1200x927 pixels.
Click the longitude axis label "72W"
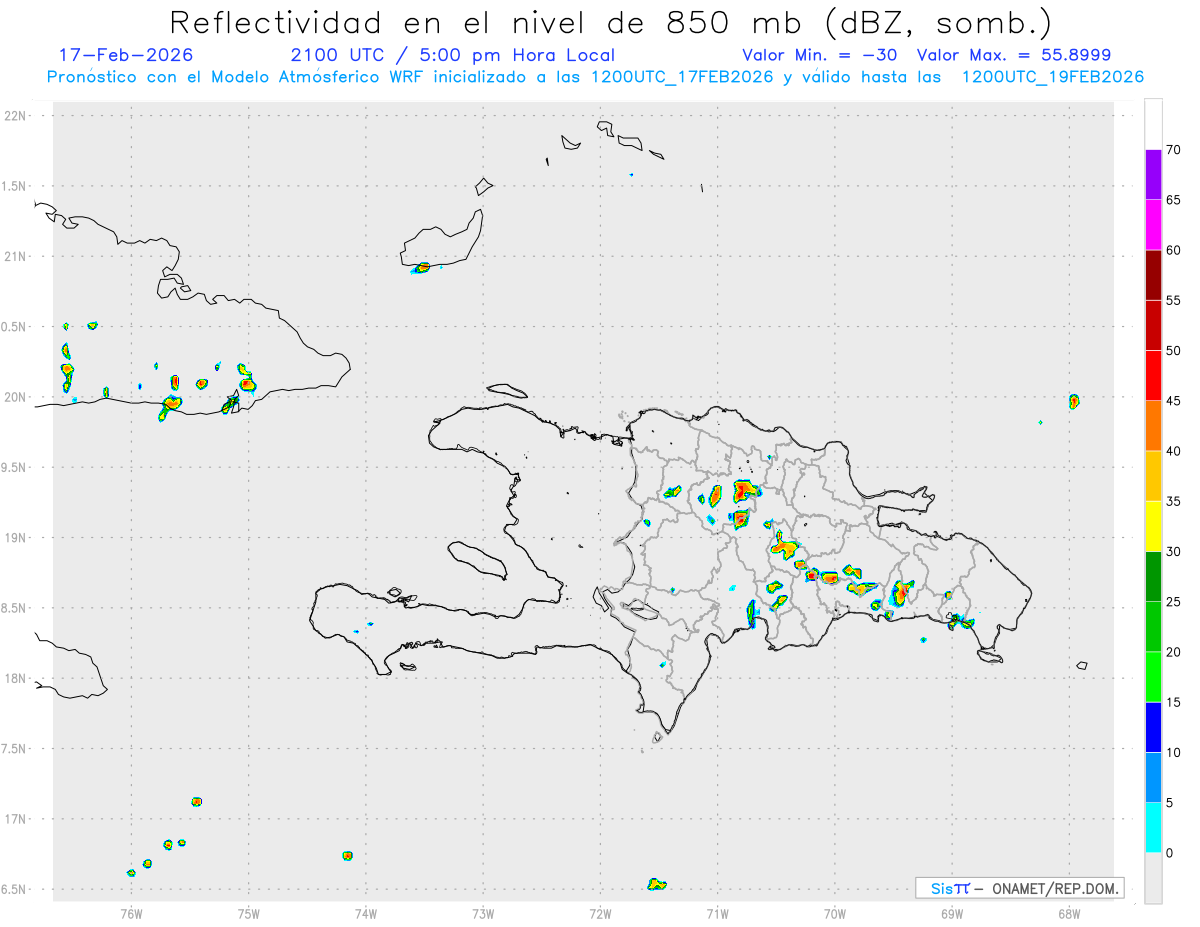tap(600, 913)
